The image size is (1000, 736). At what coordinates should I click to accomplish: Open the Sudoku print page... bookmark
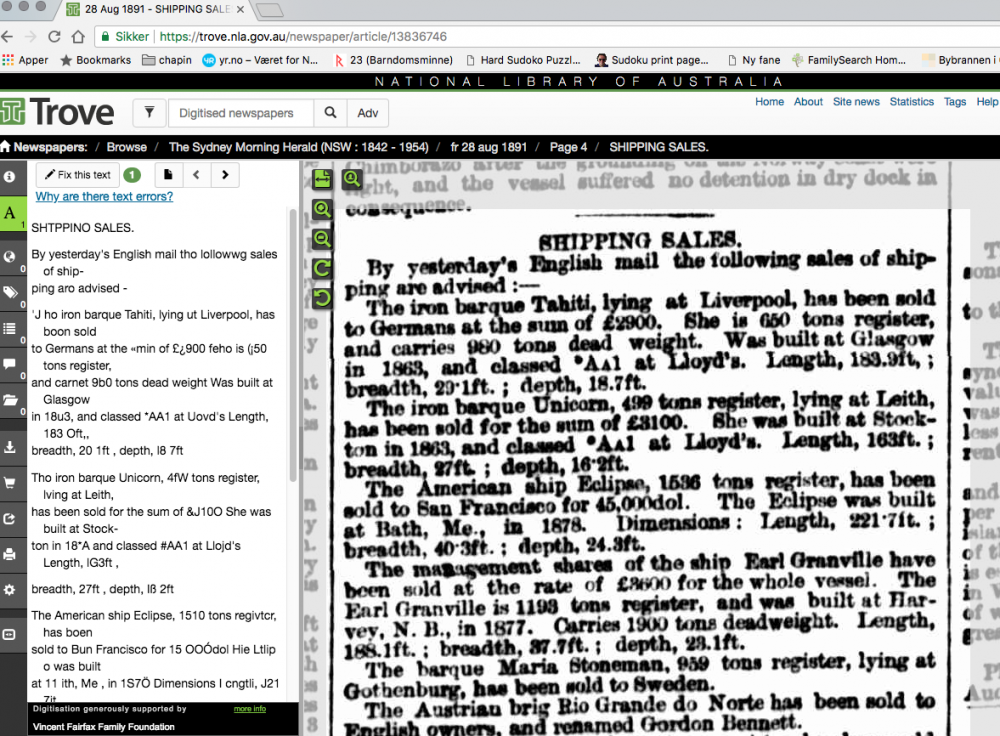(652, 60)
